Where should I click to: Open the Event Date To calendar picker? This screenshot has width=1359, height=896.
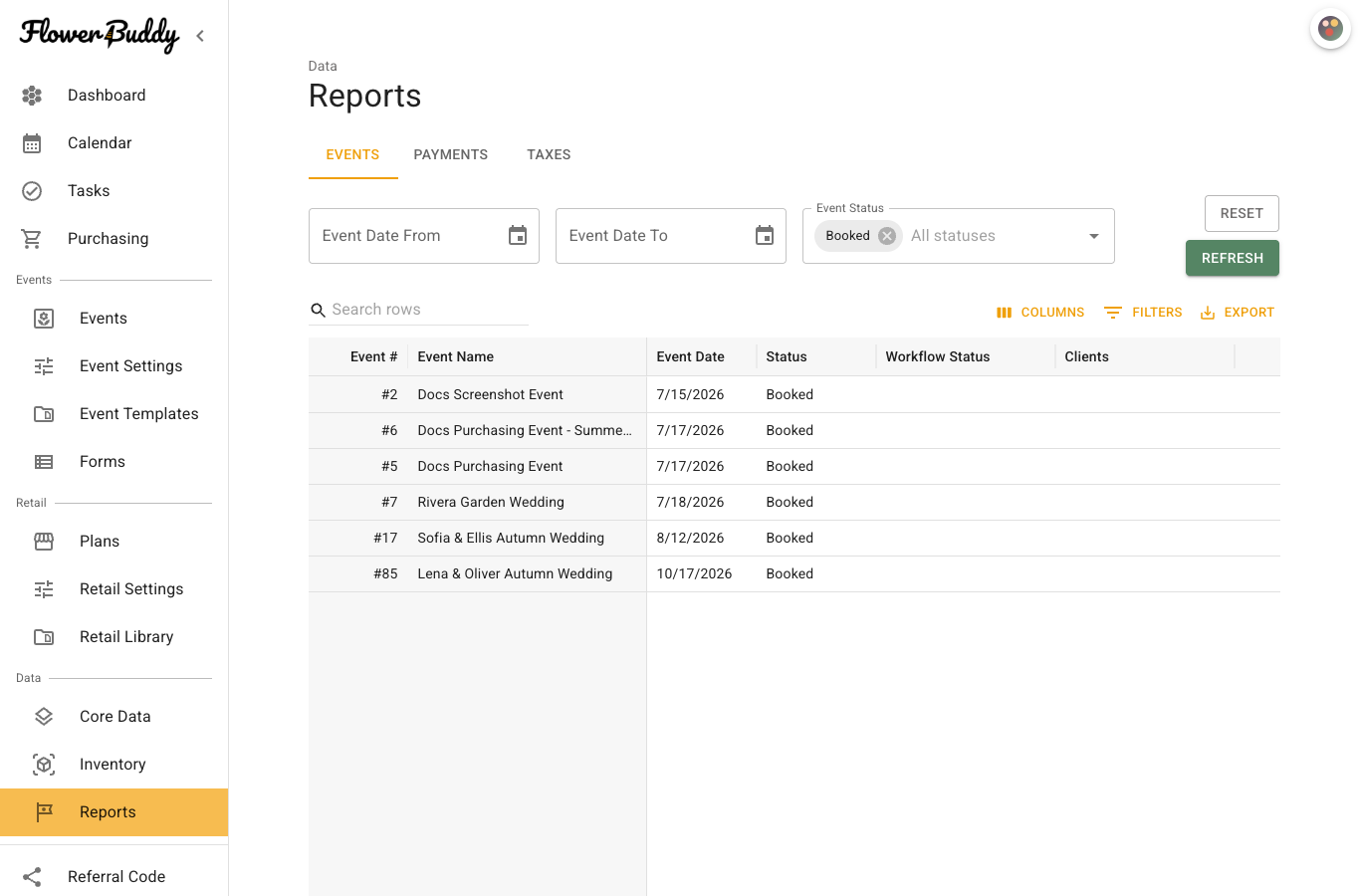click(765, 236)
